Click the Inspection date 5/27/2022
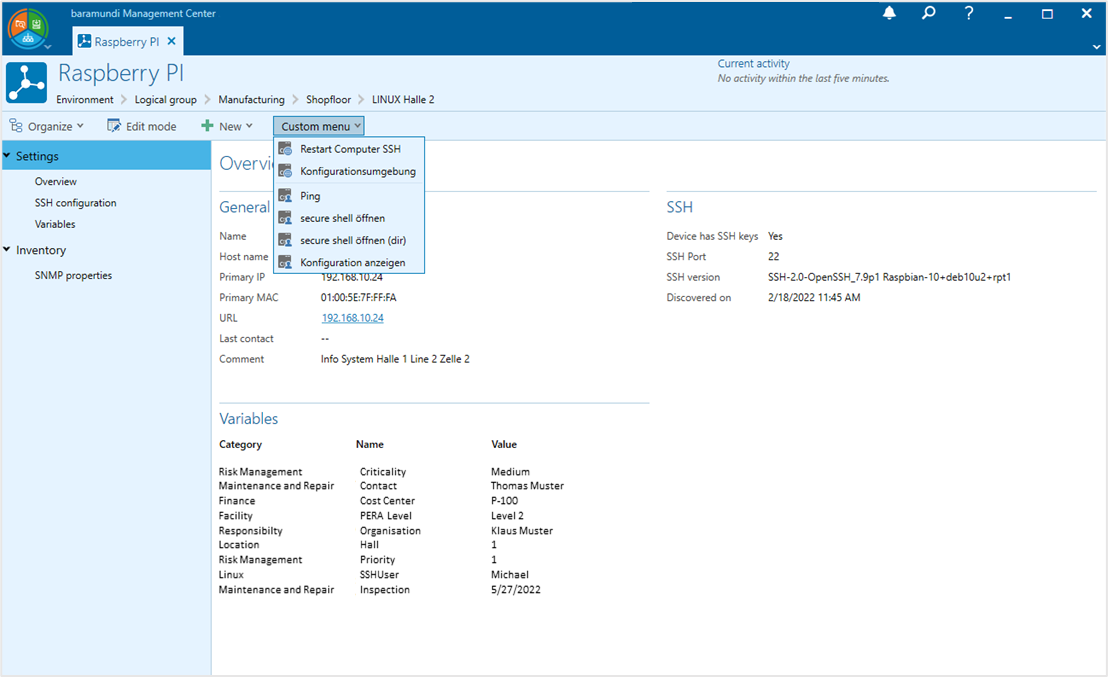Screen dimensions: 1108x677 516,589
